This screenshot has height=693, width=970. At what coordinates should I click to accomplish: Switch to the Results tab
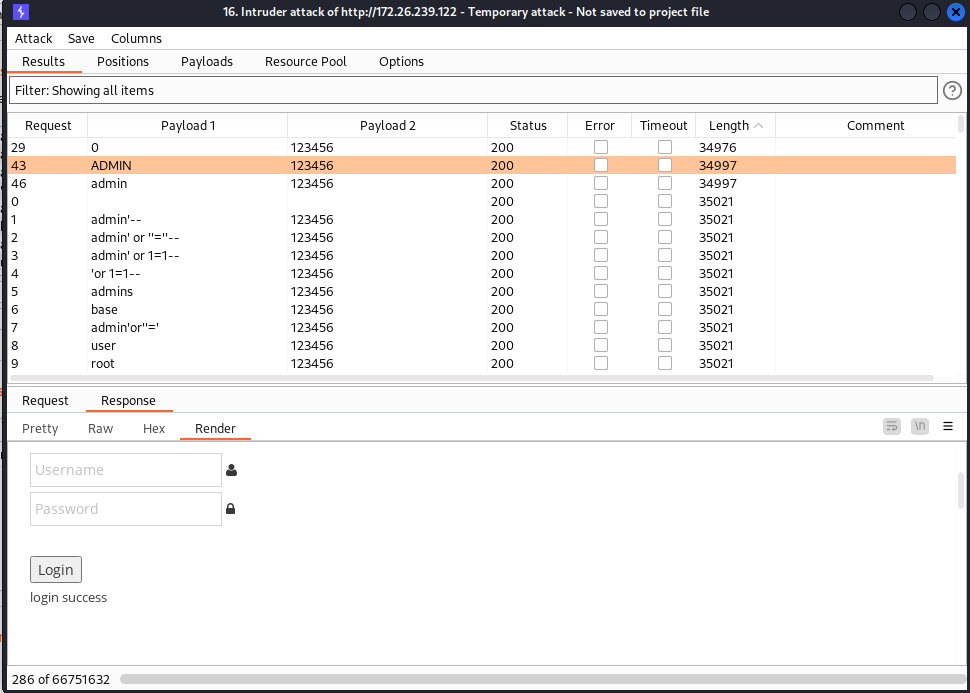click(43, 61)
